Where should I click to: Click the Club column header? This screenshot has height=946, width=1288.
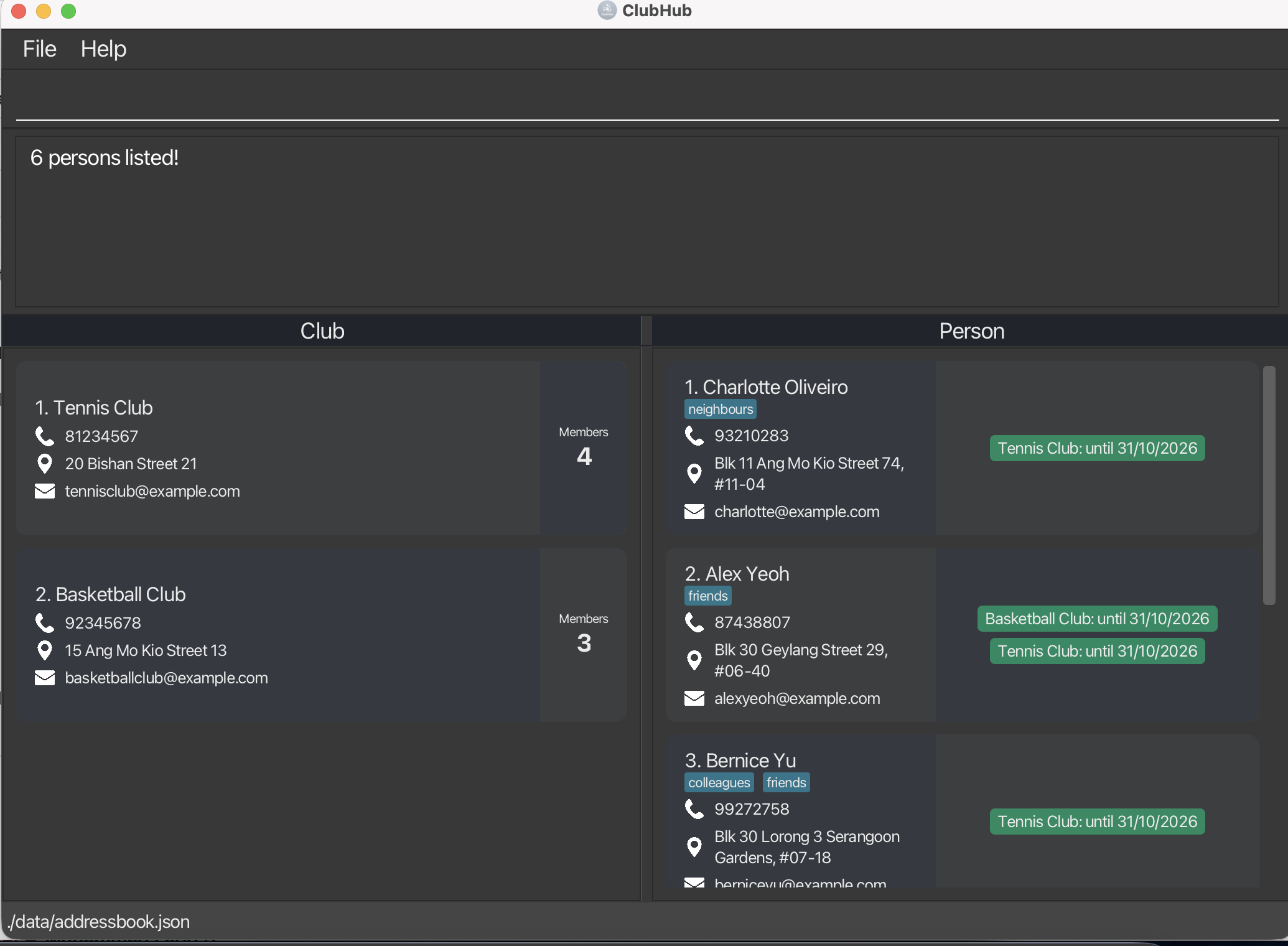click(322, 331)
